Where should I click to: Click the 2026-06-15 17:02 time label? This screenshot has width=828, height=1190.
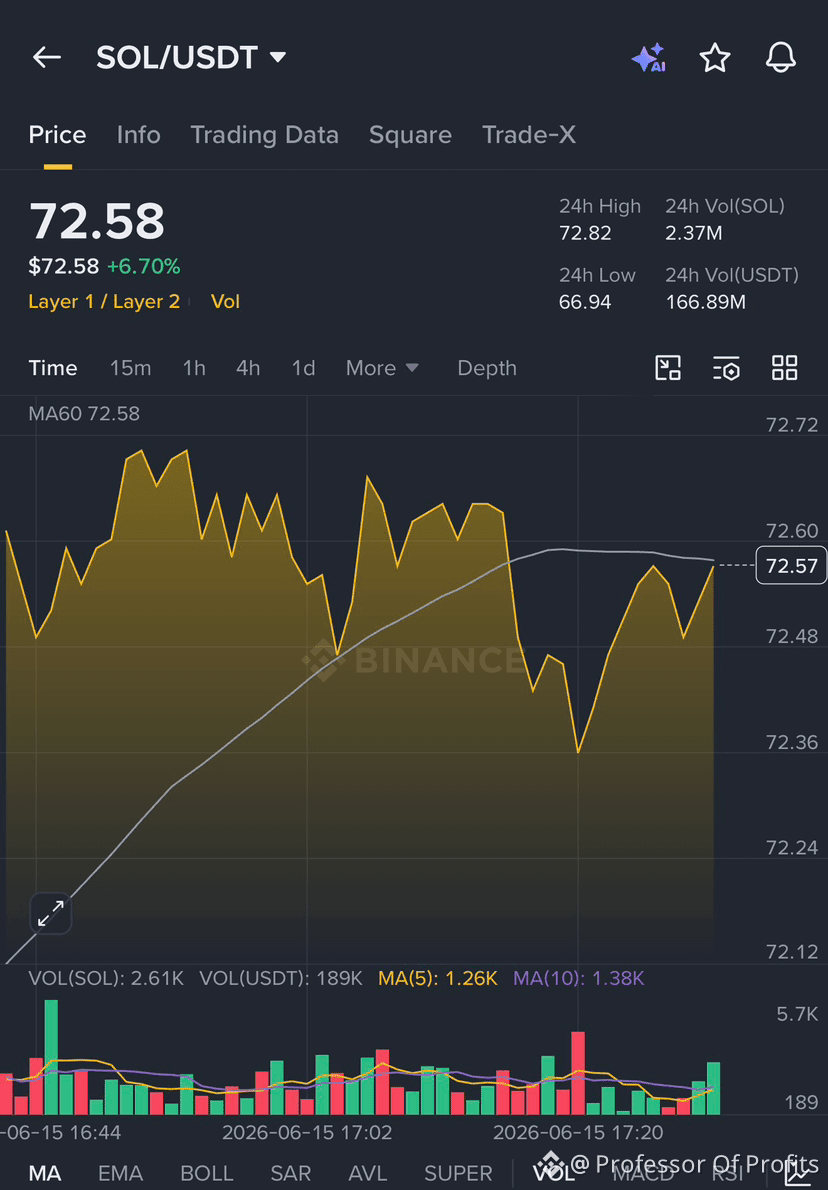pyautogui.click(x=307, y=1133)
